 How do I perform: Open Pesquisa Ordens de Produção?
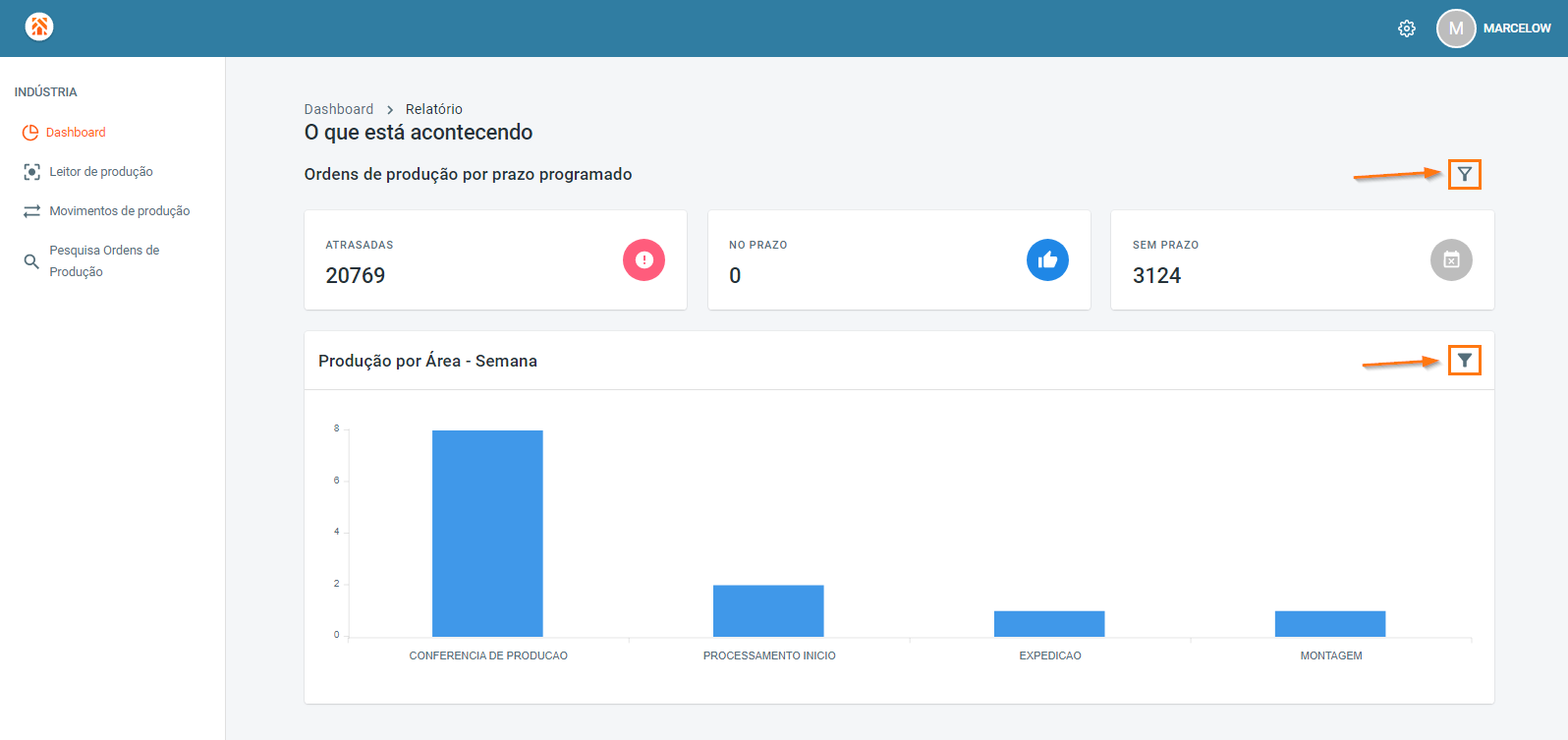pos(104,261)
